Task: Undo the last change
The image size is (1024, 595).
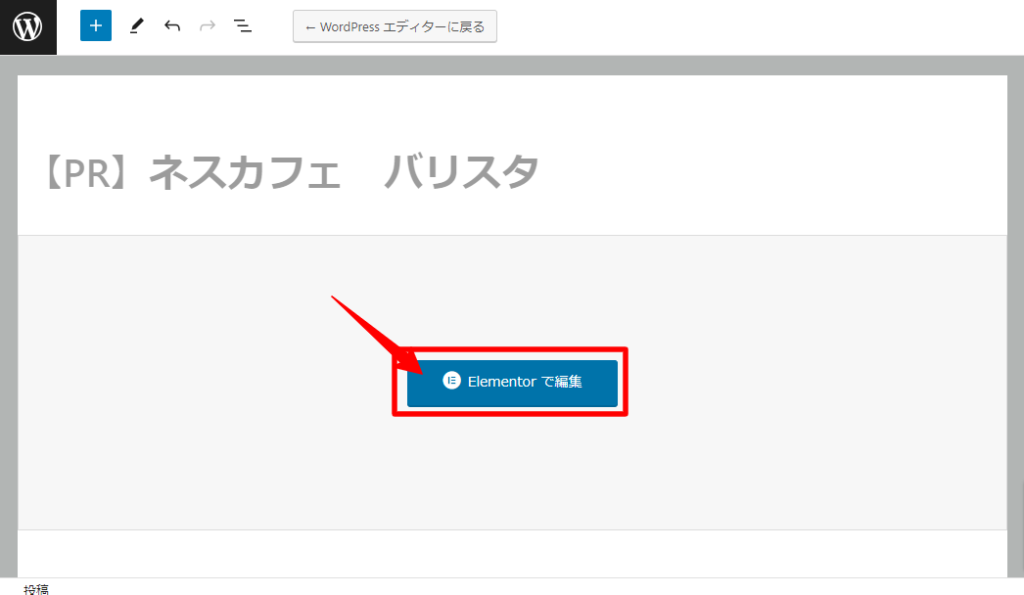Action: click(x=172, y=26)
